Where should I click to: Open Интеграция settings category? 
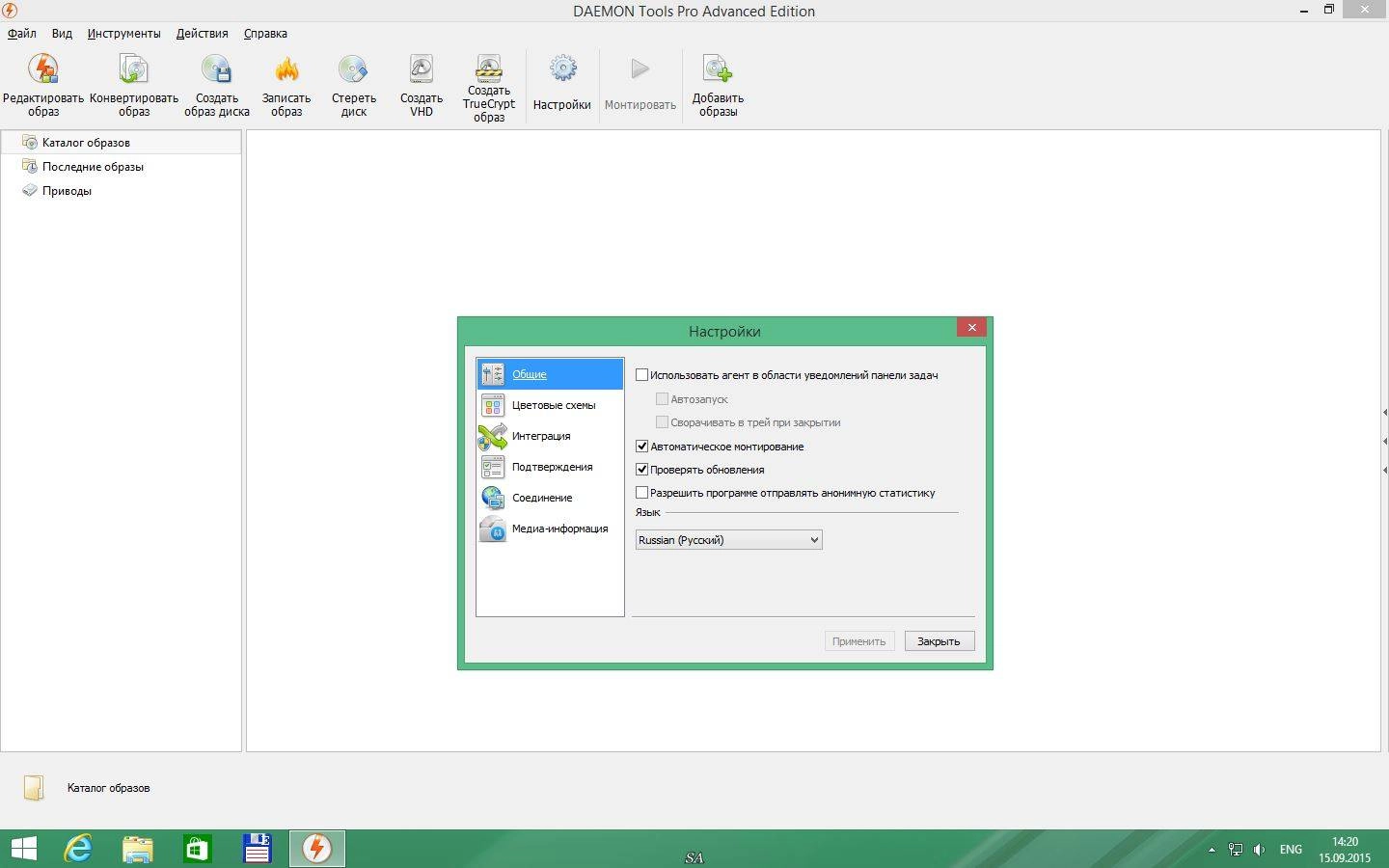coord(550,436)
